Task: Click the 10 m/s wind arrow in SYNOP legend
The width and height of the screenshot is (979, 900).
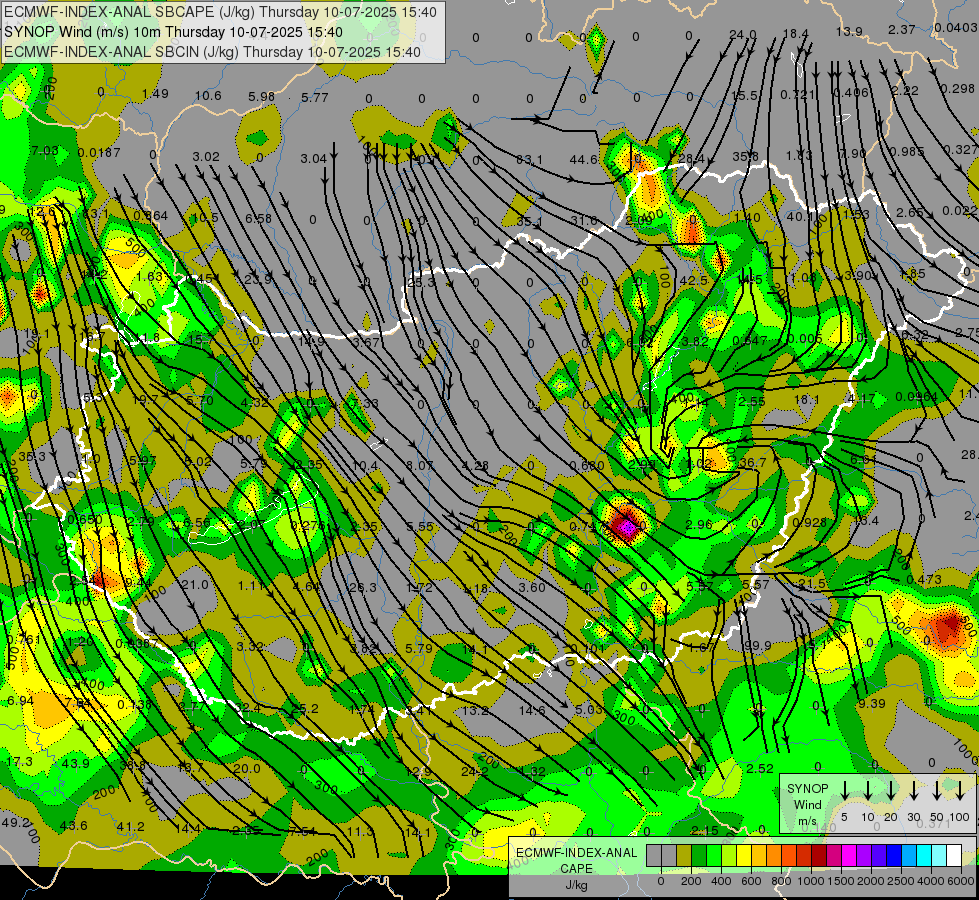Action: (868, 790)
